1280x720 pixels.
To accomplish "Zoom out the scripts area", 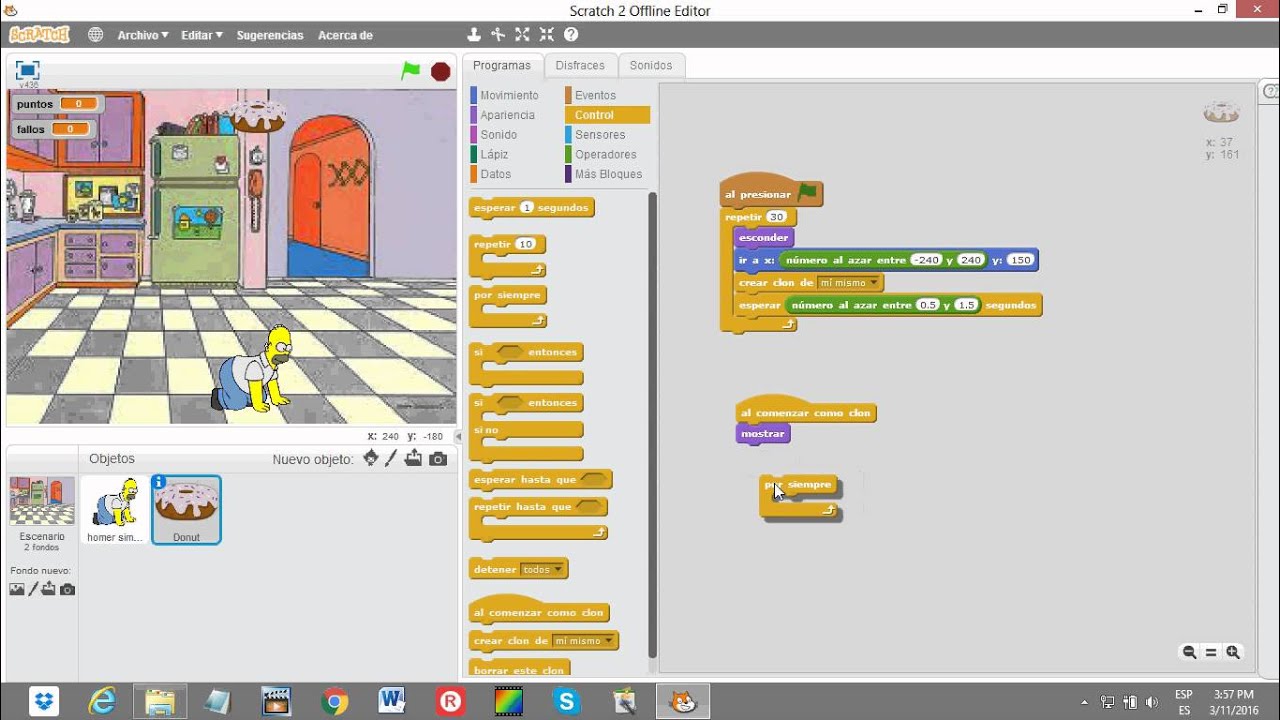I will pyautogui.click(x=1189, y=652).
